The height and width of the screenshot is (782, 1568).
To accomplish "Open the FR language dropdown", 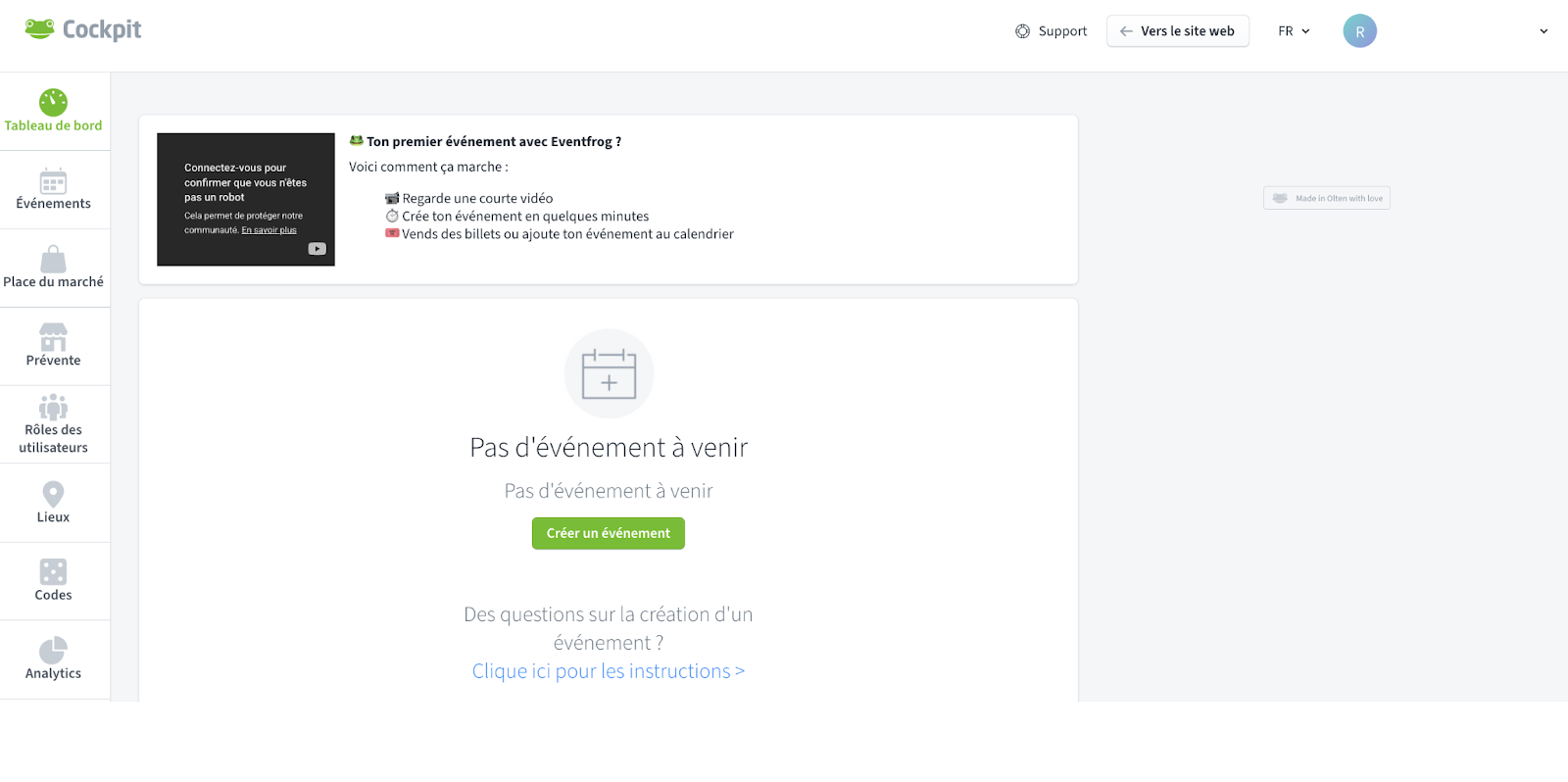I will pyautogui.click(x=1294, y=31).
